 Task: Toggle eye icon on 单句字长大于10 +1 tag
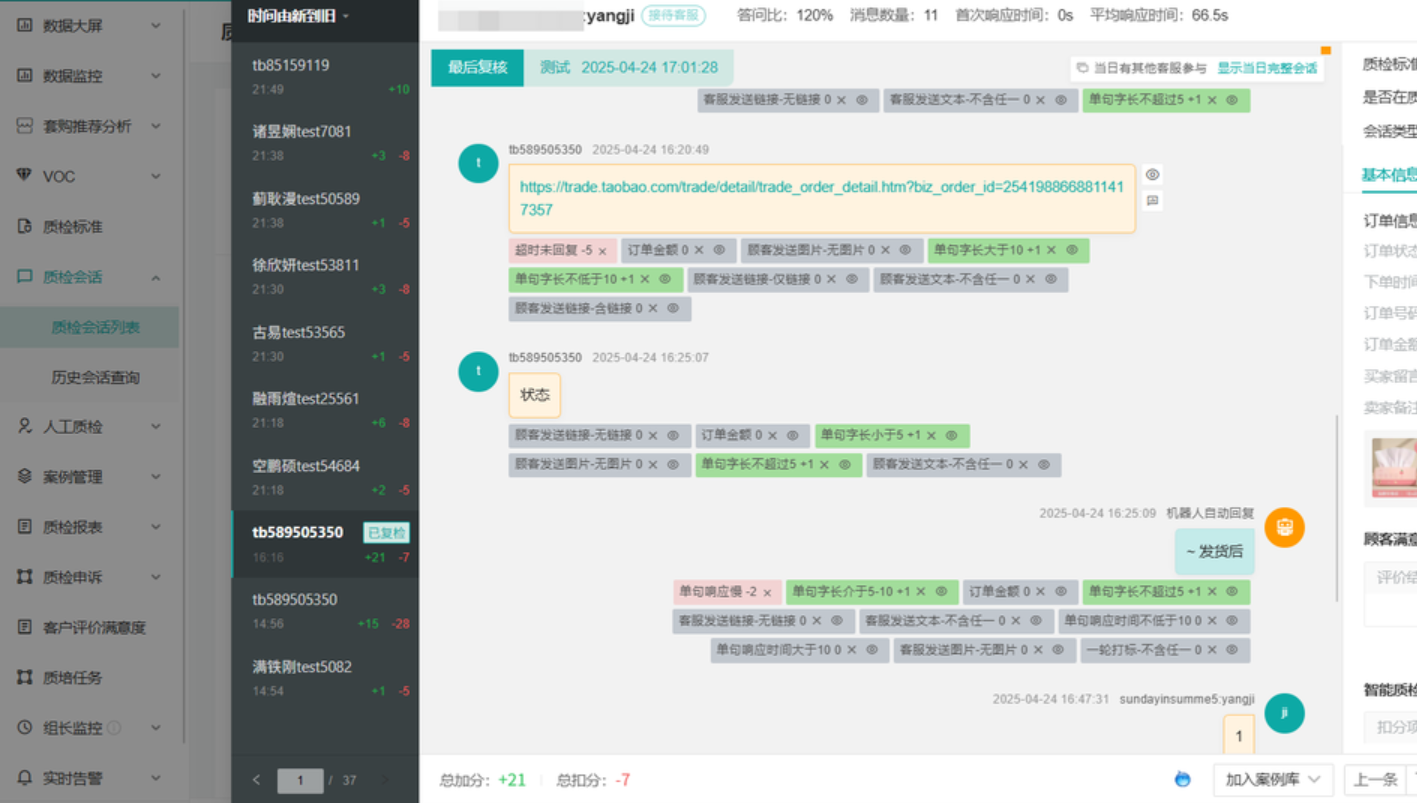(1072, 250)
